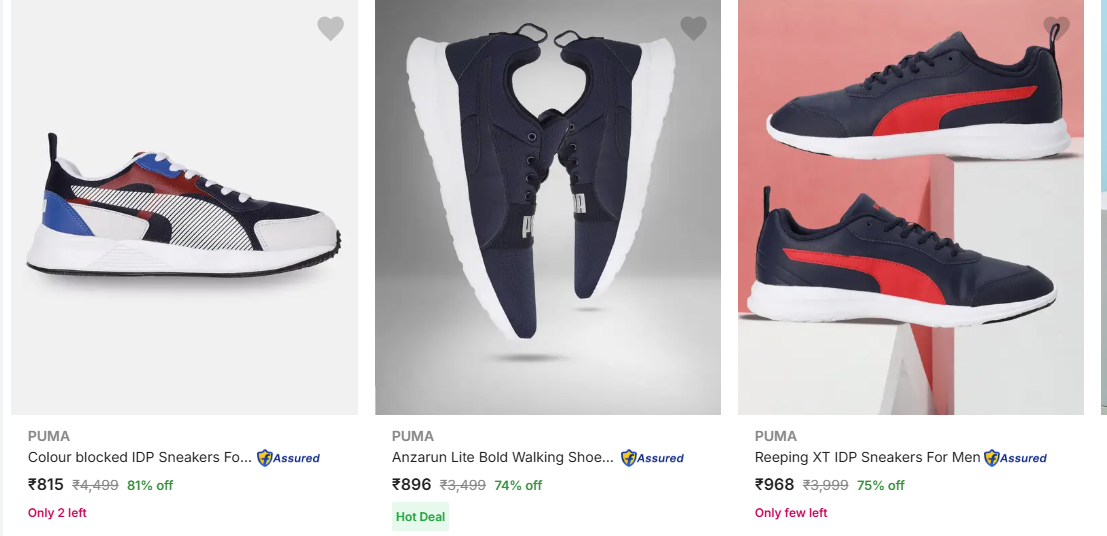Screen dimensions: 1107x536
Task: Click PUMA brand above Colour blocked sneakers
Action: tap(49, 436)
